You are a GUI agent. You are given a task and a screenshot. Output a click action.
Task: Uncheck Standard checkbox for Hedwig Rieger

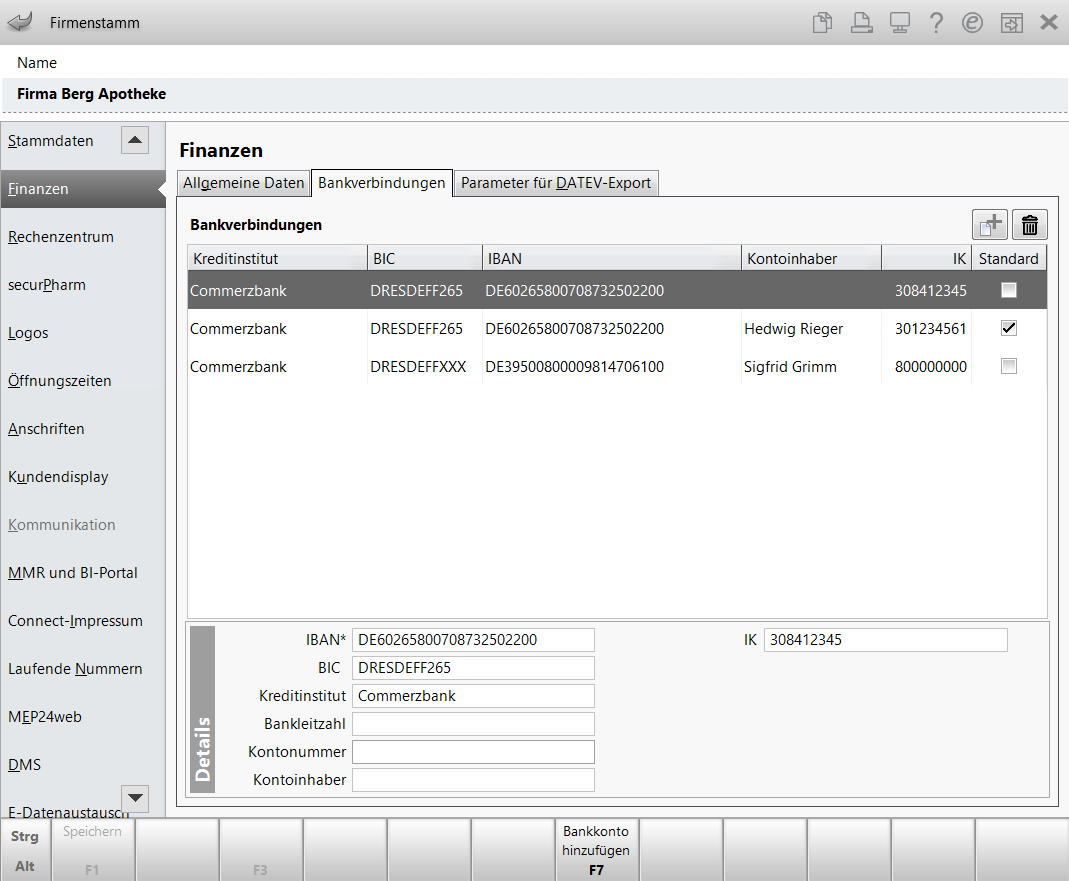coord(1008,328)
